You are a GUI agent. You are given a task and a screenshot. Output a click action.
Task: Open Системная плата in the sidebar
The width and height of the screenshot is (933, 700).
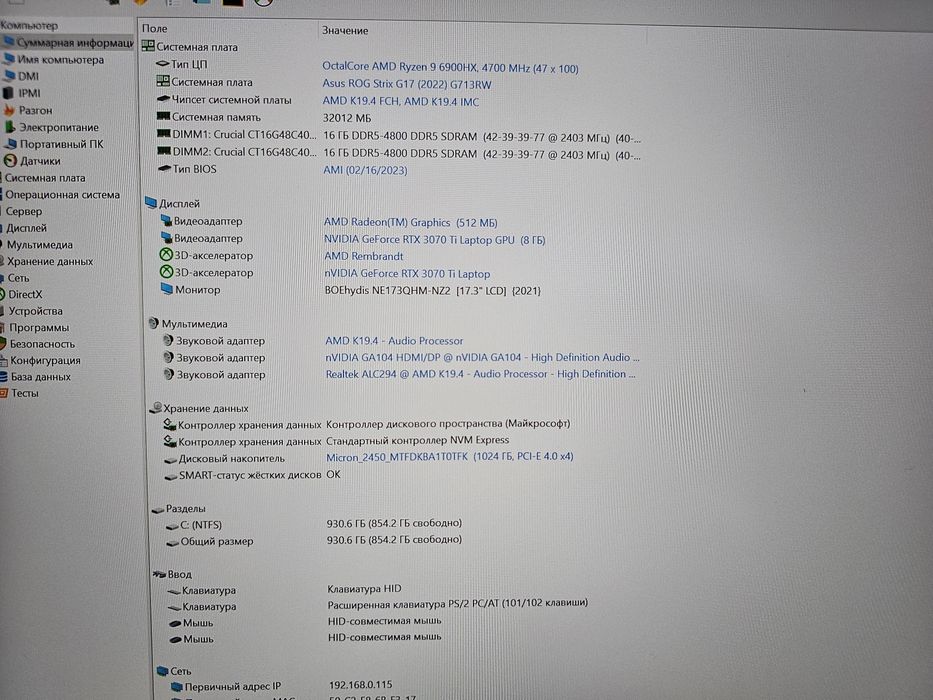pos(45,177)
